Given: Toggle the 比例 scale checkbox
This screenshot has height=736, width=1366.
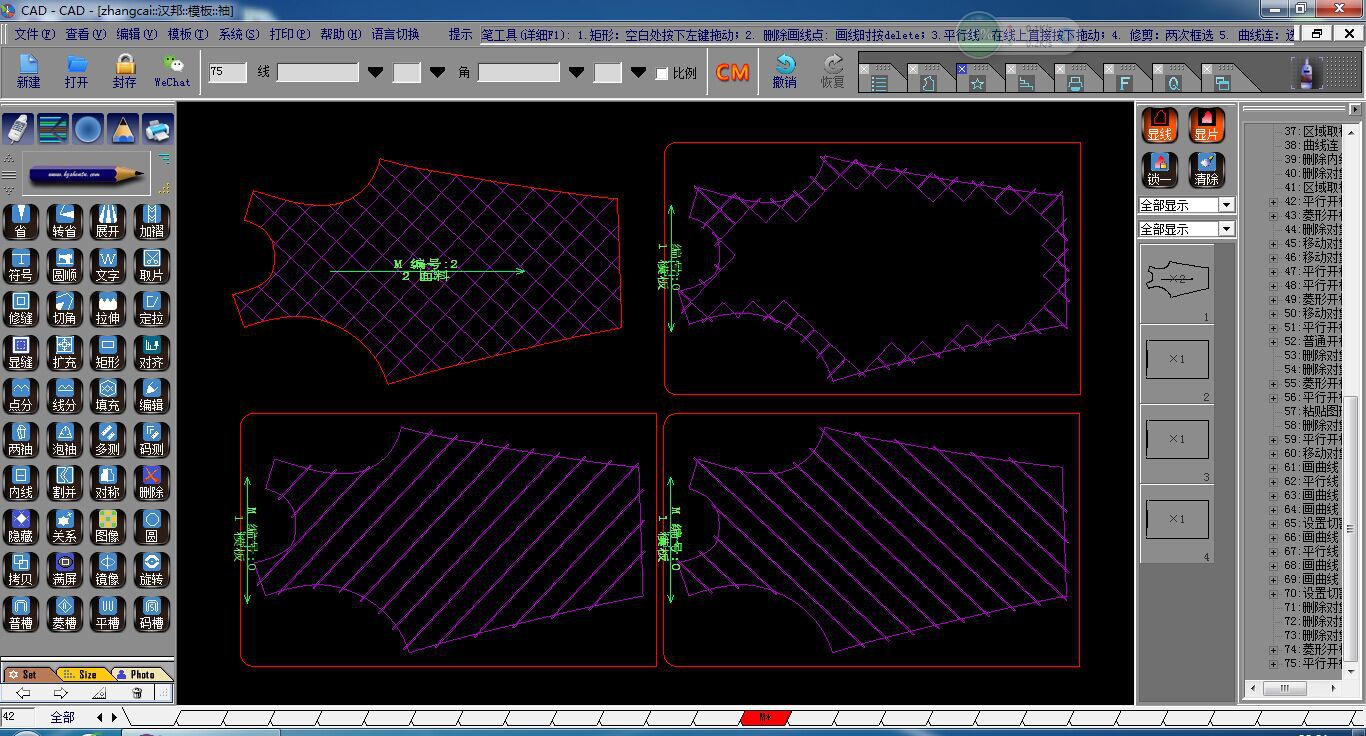Looking at the screenshot, I should click(x=662, y=74).
